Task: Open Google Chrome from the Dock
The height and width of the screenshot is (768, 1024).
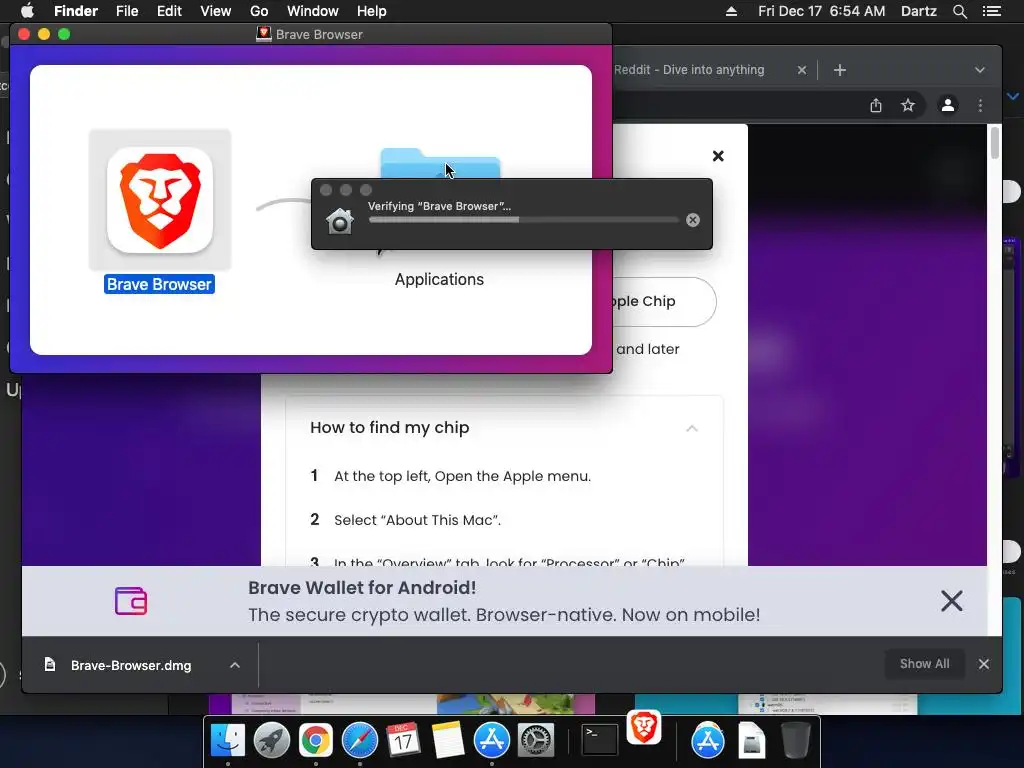Action: [x=315, y=741]
